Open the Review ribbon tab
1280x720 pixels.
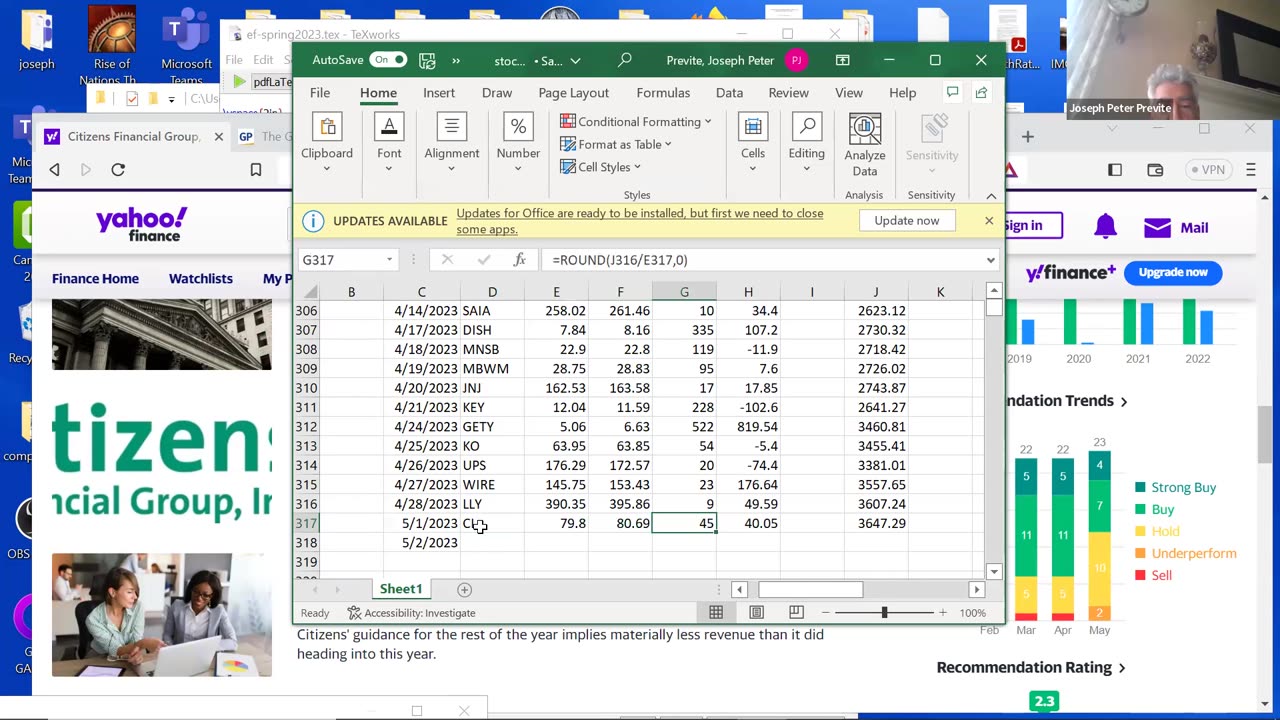coord(788,93)
